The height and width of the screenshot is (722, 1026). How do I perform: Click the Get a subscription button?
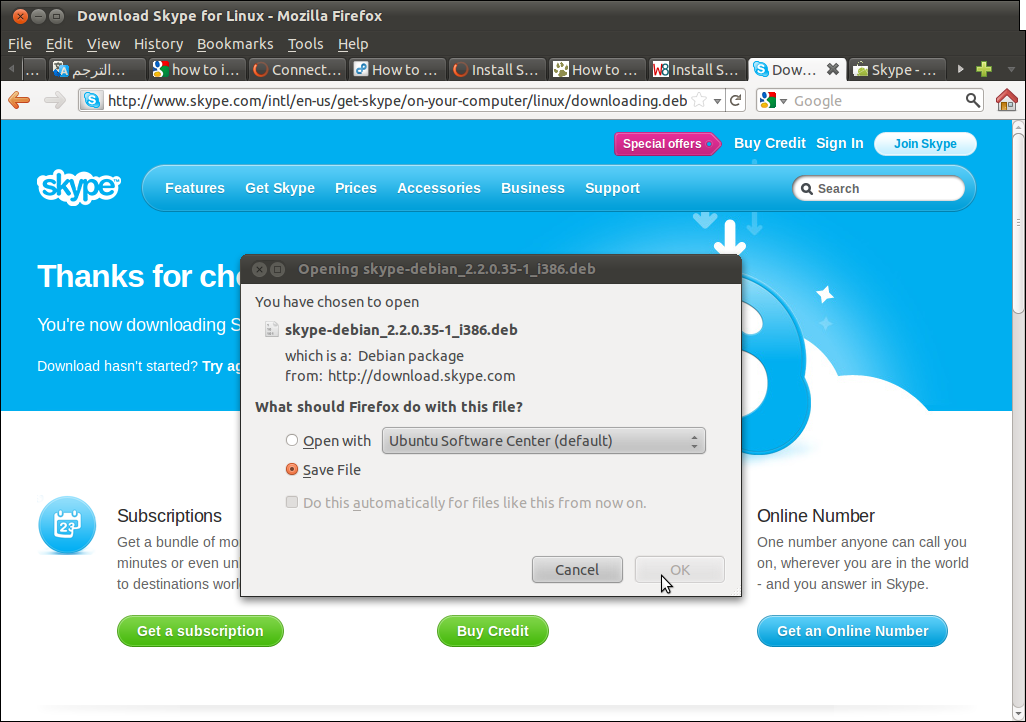200,631
